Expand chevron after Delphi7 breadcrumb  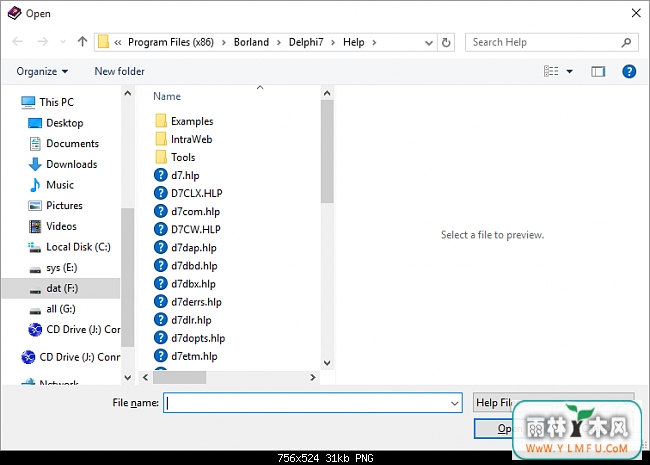[333, 42]
